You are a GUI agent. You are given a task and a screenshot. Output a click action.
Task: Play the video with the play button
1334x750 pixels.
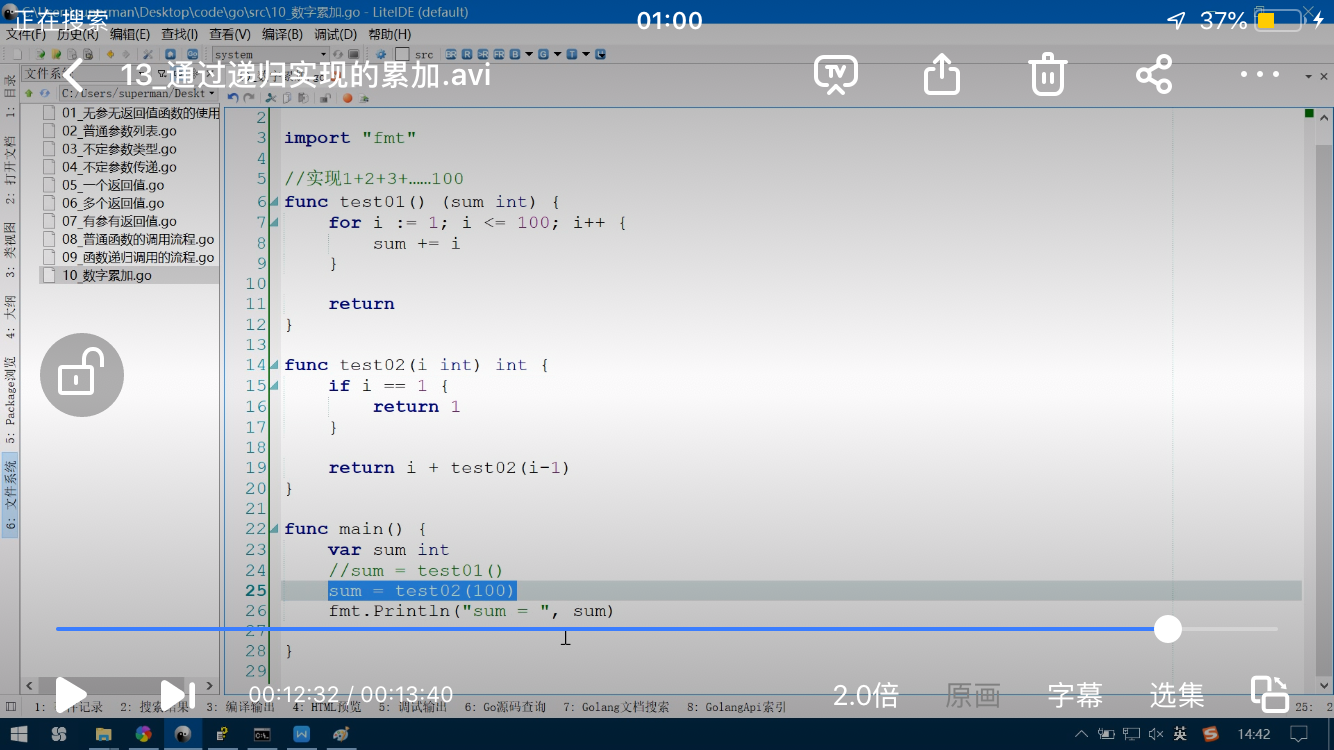(x=70, y=694)
